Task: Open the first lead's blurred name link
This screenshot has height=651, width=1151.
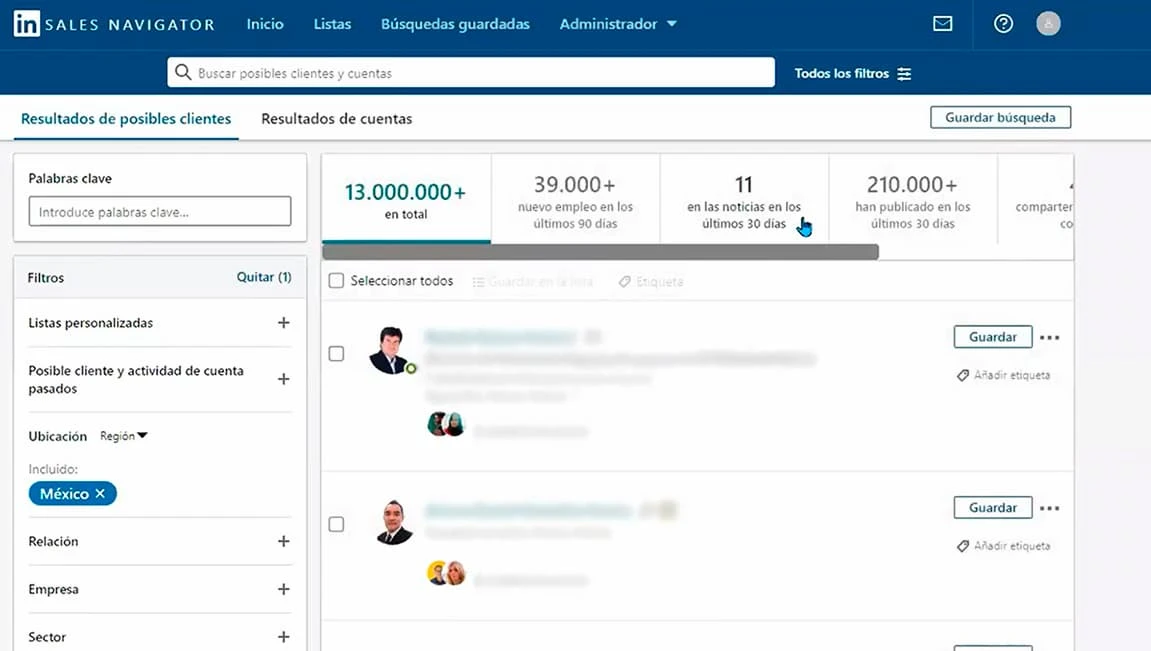Action: tap(501, 337)
